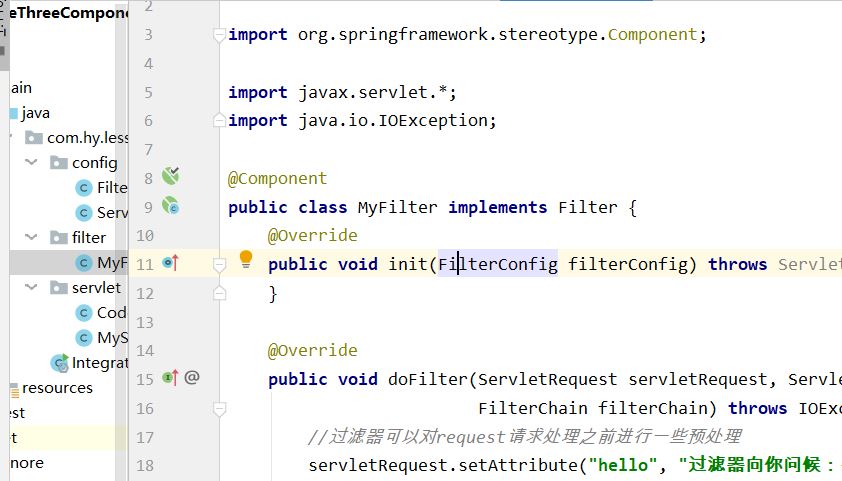Click line number 7 in the gutter
Viewport: 842px width, 481px height.
point(149,149)
